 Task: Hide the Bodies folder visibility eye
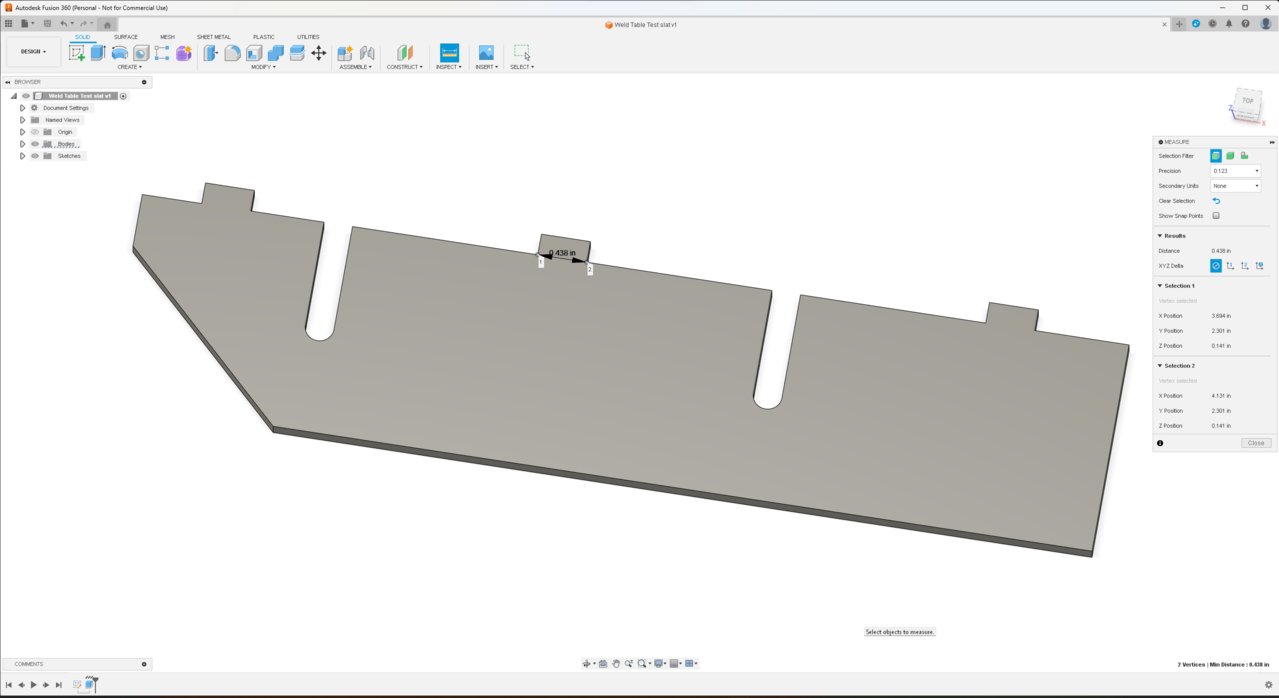click(35, 144)
